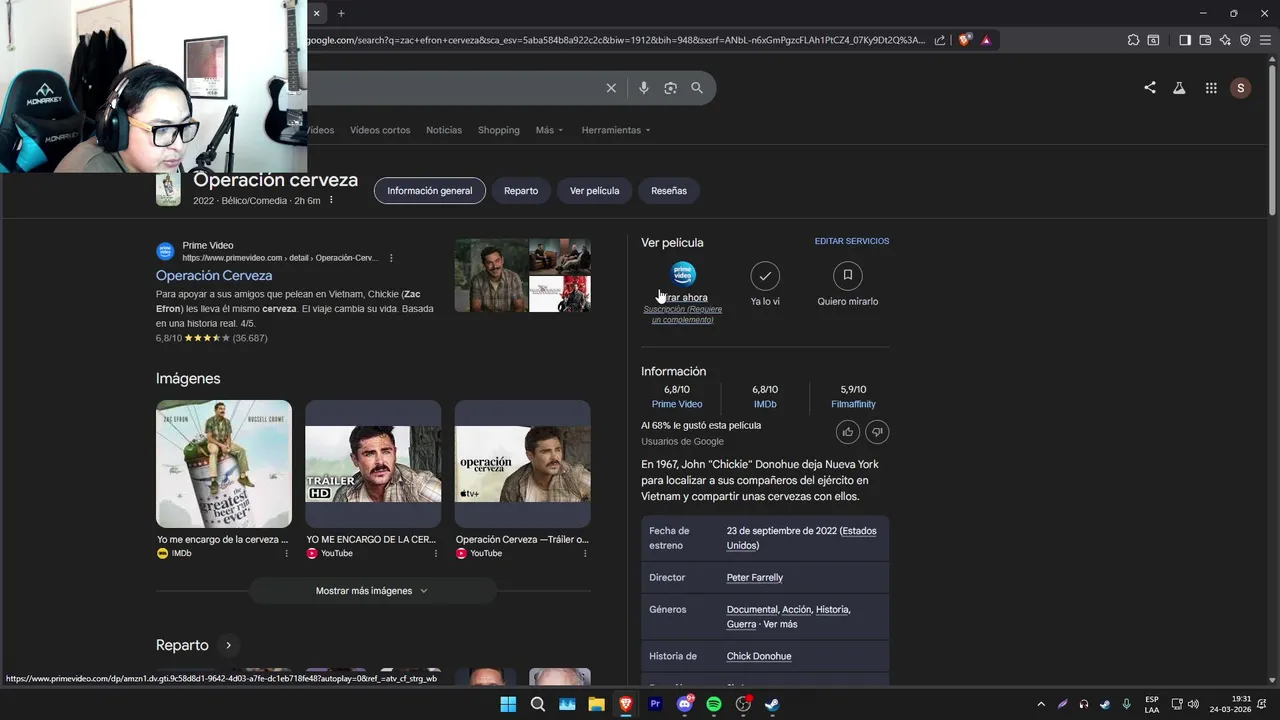The image size is (1280, 720).
Task: Open the 'Chick Donohue' link
Action: point(759,657)
